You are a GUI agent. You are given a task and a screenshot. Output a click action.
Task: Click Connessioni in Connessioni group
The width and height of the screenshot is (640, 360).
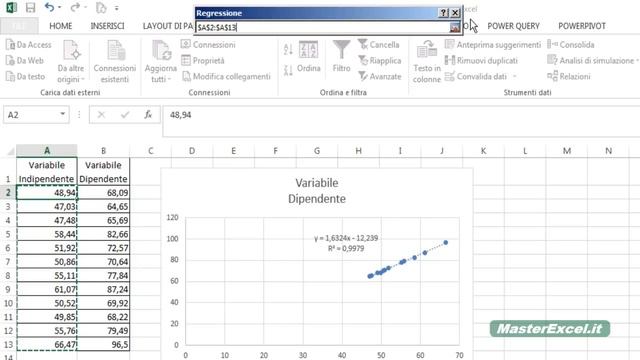[208, 44]
